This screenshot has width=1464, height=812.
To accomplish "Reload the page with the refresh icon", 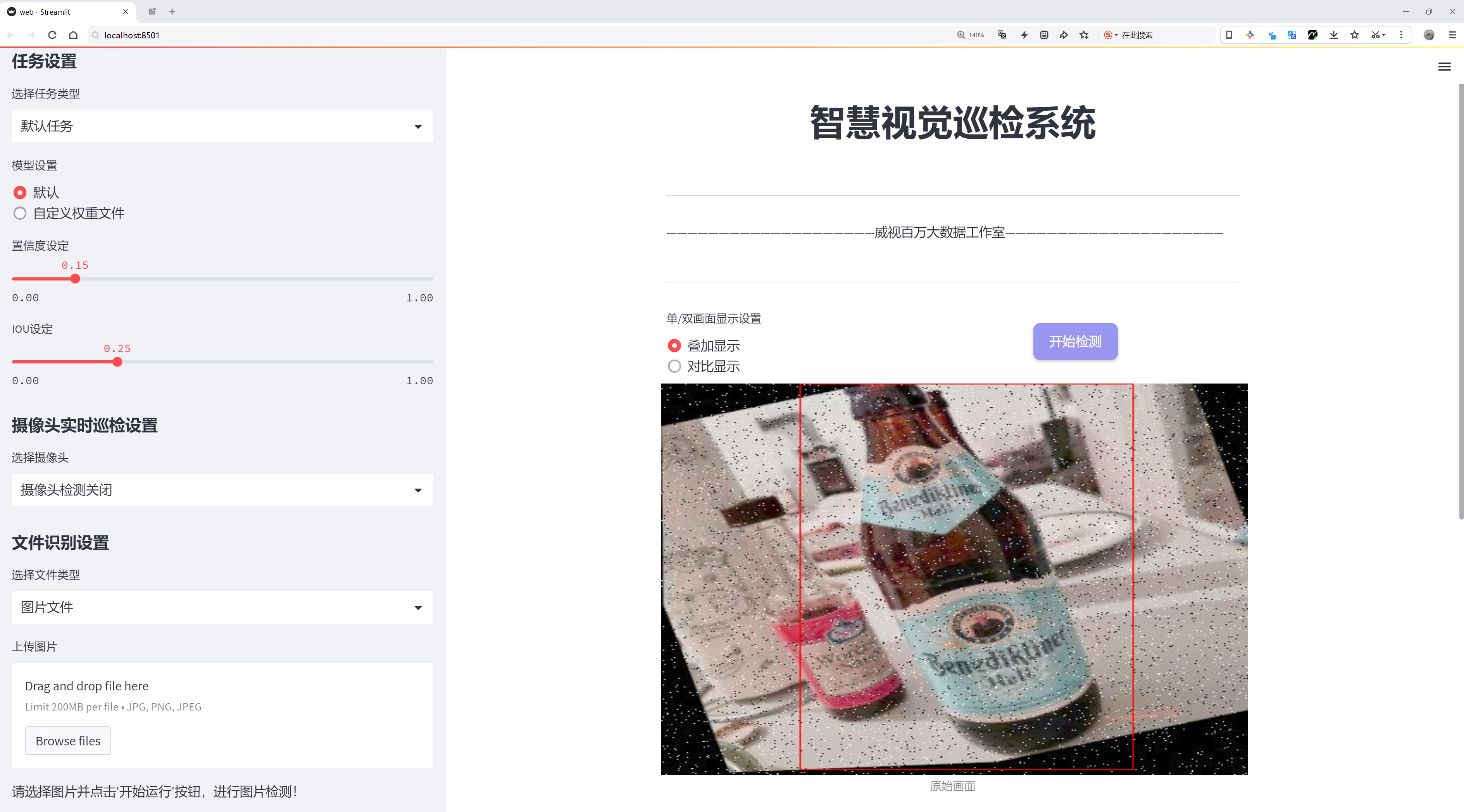I will coord(52,35).
